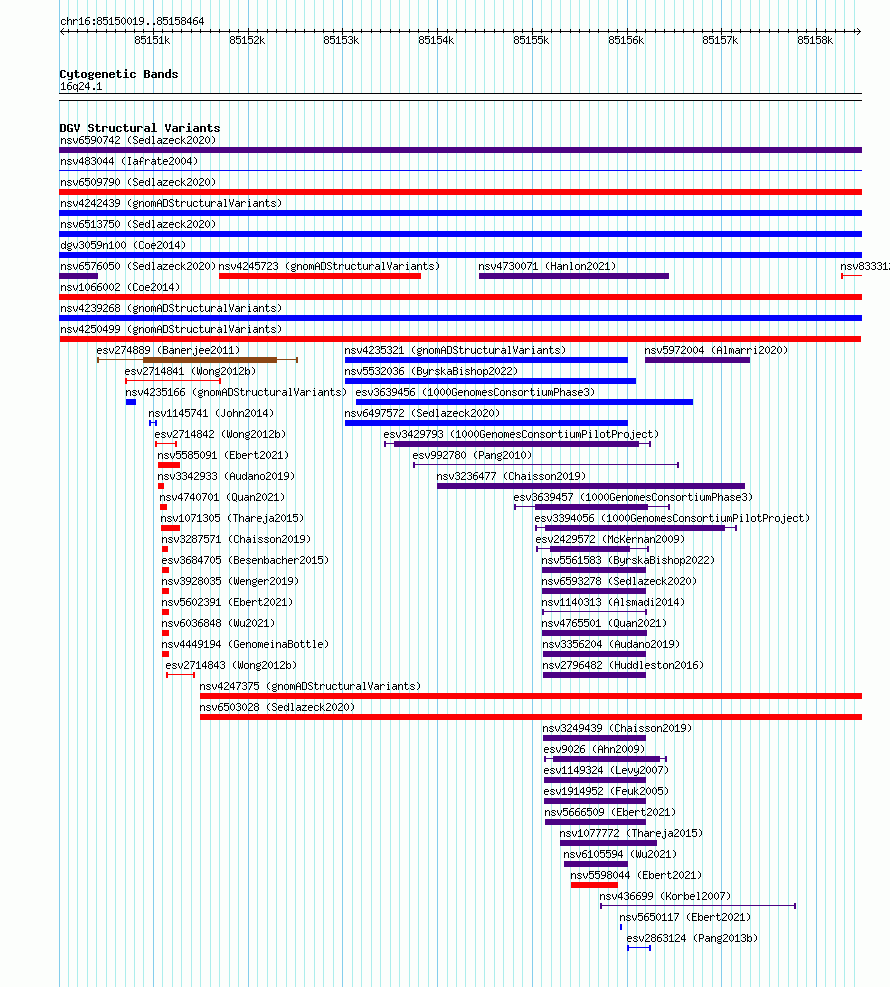Select the nsv483044 (Iafrate2004) label
The width and height of the screenshot is (890, 987).
(129, 161)
